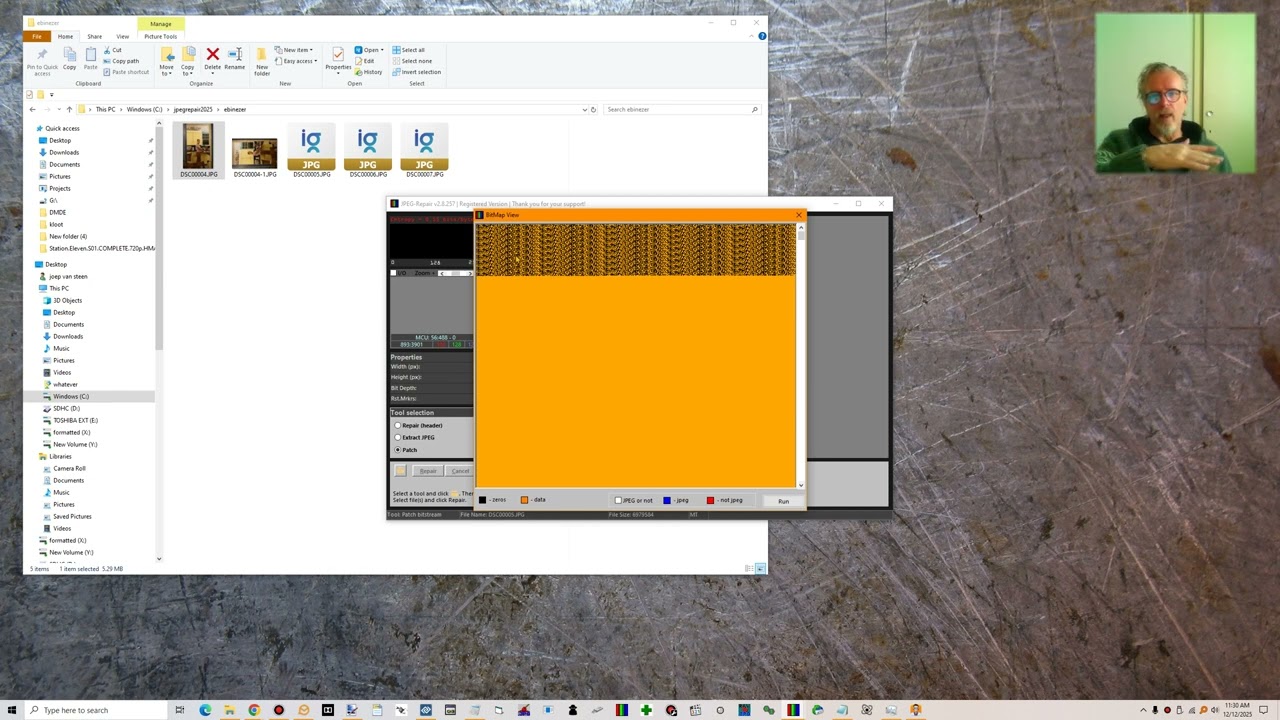Open the Open button dropdown in ribbon

pyautogui.click(x=382, y=50)
